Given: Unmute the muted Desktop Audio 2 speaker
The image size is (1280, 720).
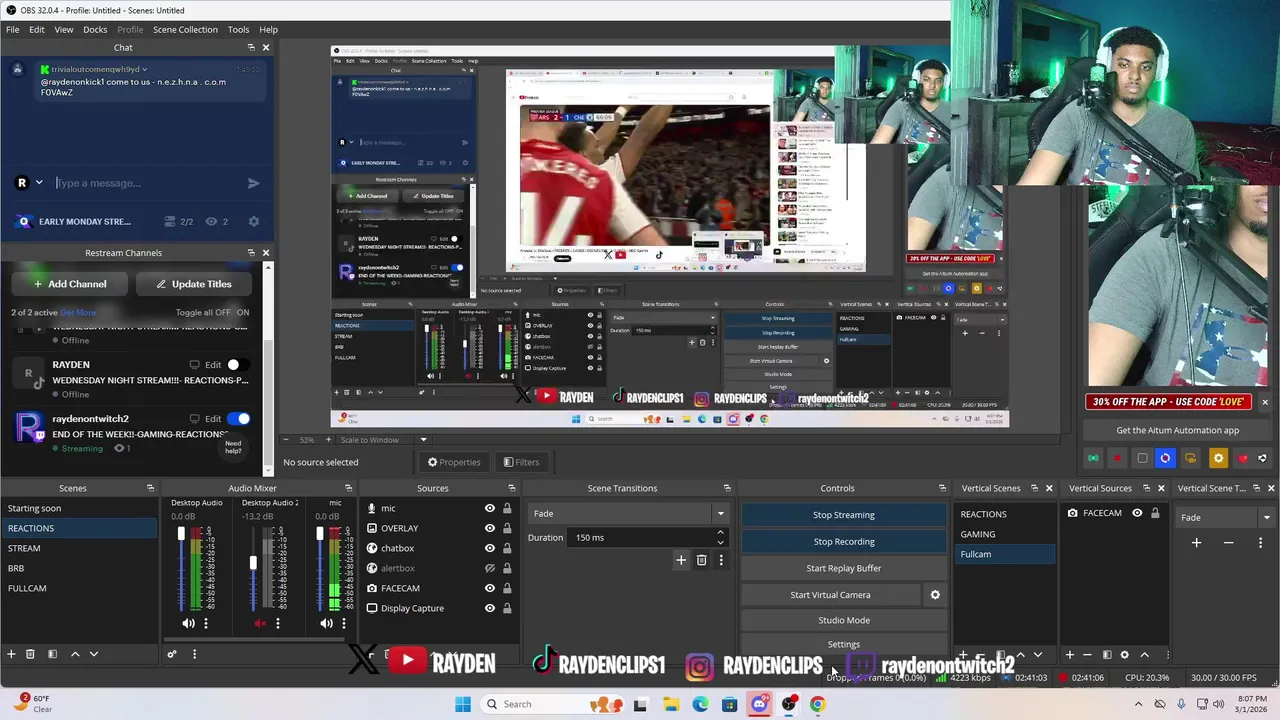Looking at the screenshot, I should tap(260, 623).
